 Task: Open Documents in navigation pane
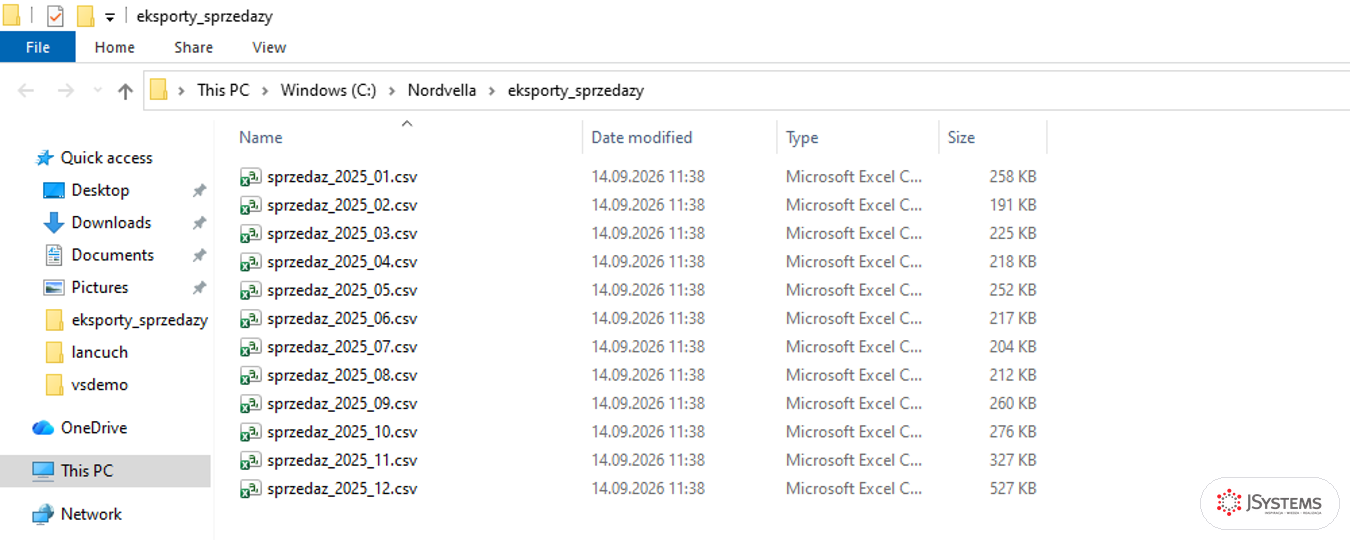(x=112, y=255)
